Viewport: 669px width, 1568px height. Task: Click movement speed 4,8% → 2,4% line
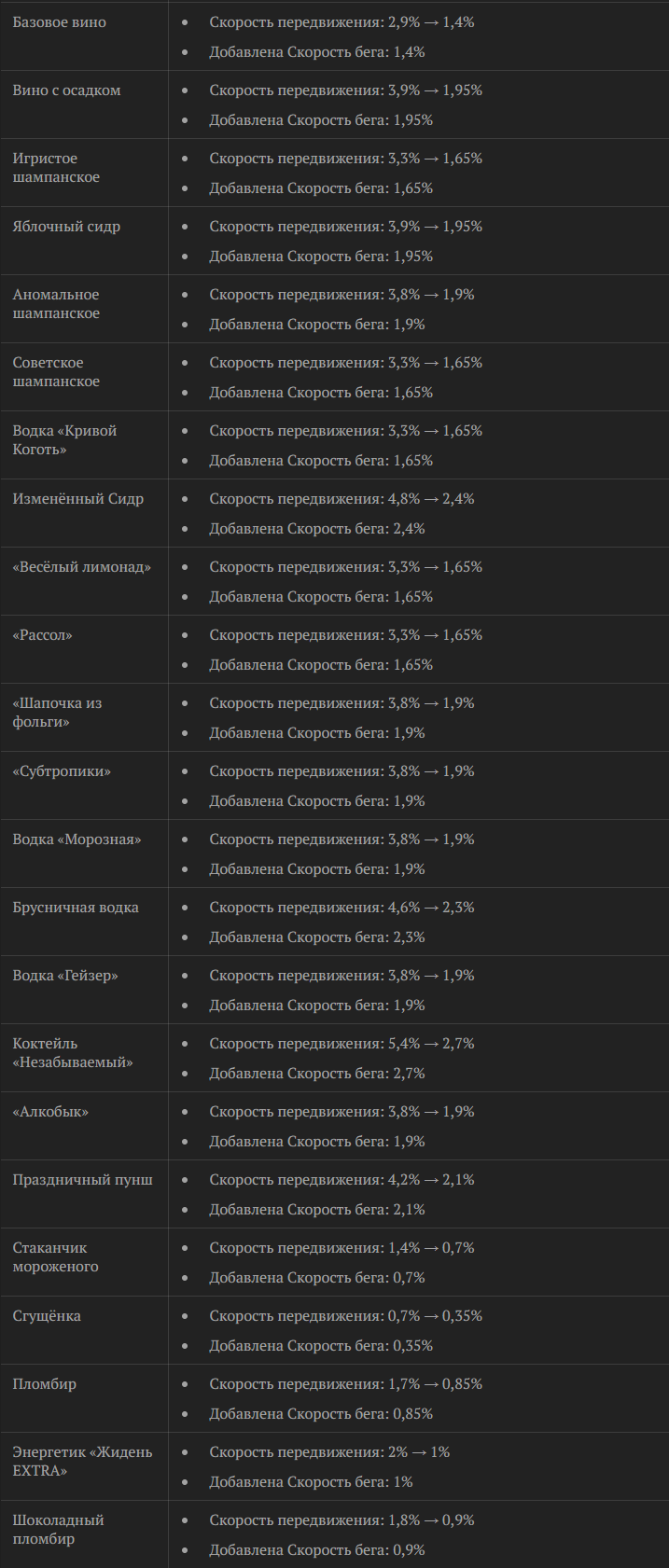tap(341, 499)
